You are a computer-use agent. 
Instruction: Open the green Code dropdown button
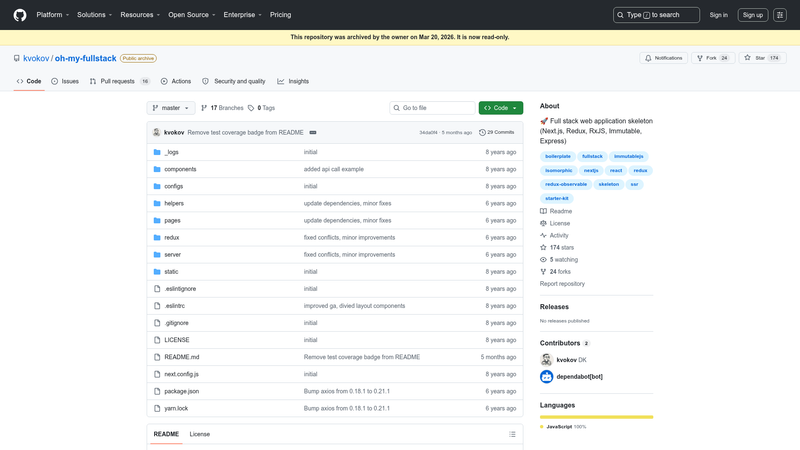(x=501, y=108)
